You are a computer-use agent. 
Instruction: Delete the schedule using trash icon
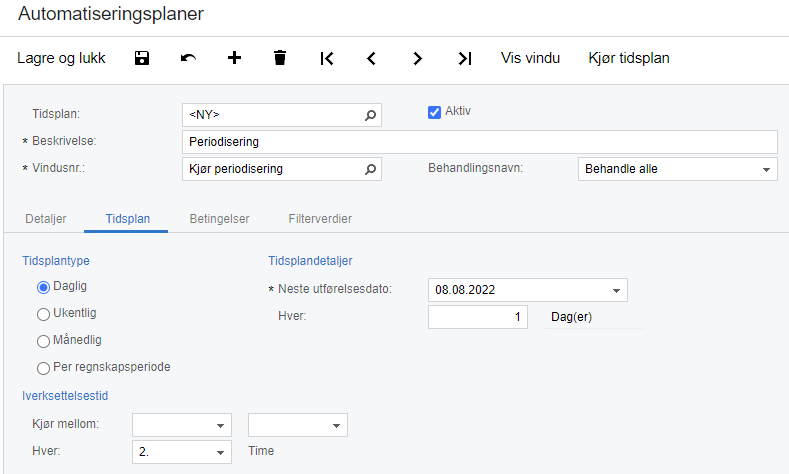(x=280, y=58)
